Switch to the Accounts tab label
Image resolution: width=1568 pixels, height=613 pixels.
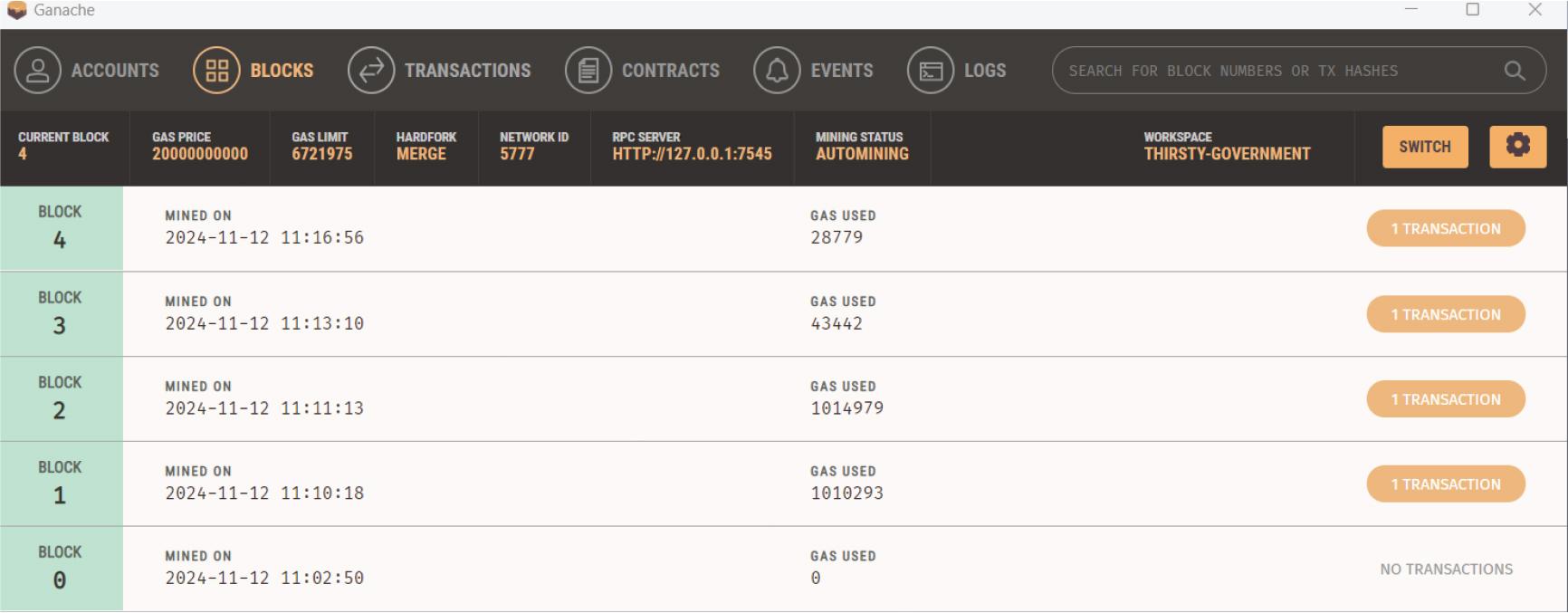click(115, 71)
